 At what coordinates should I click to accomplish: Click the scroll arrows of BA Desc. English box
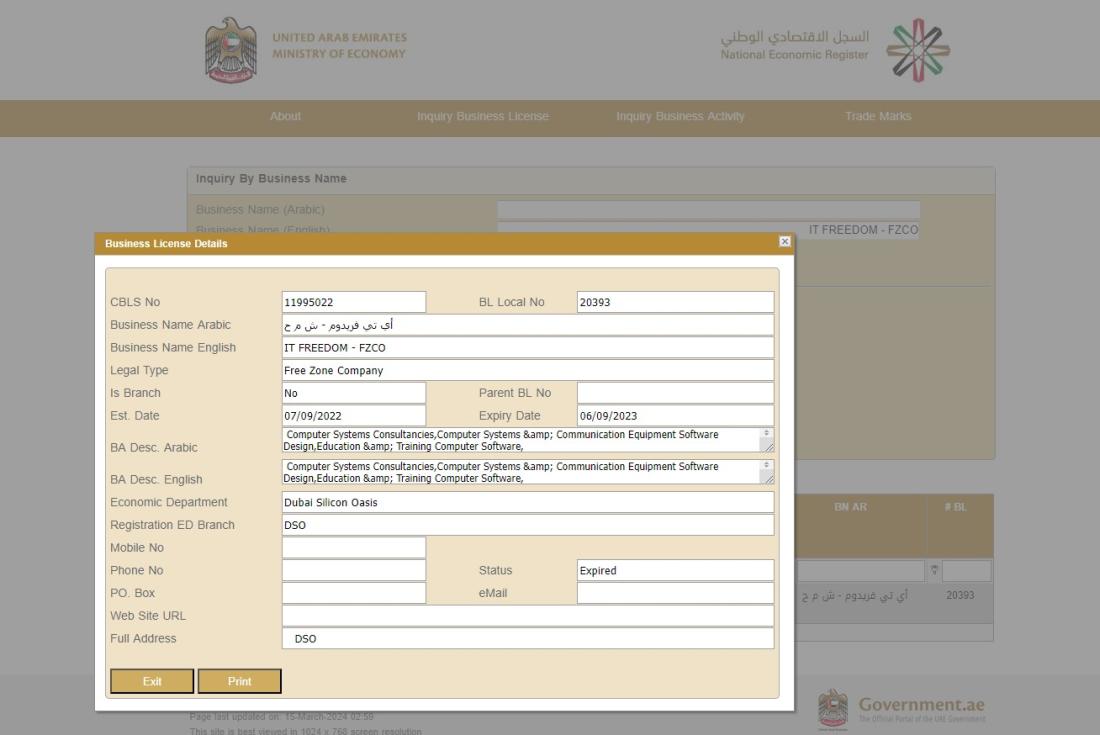coord(766,465)
